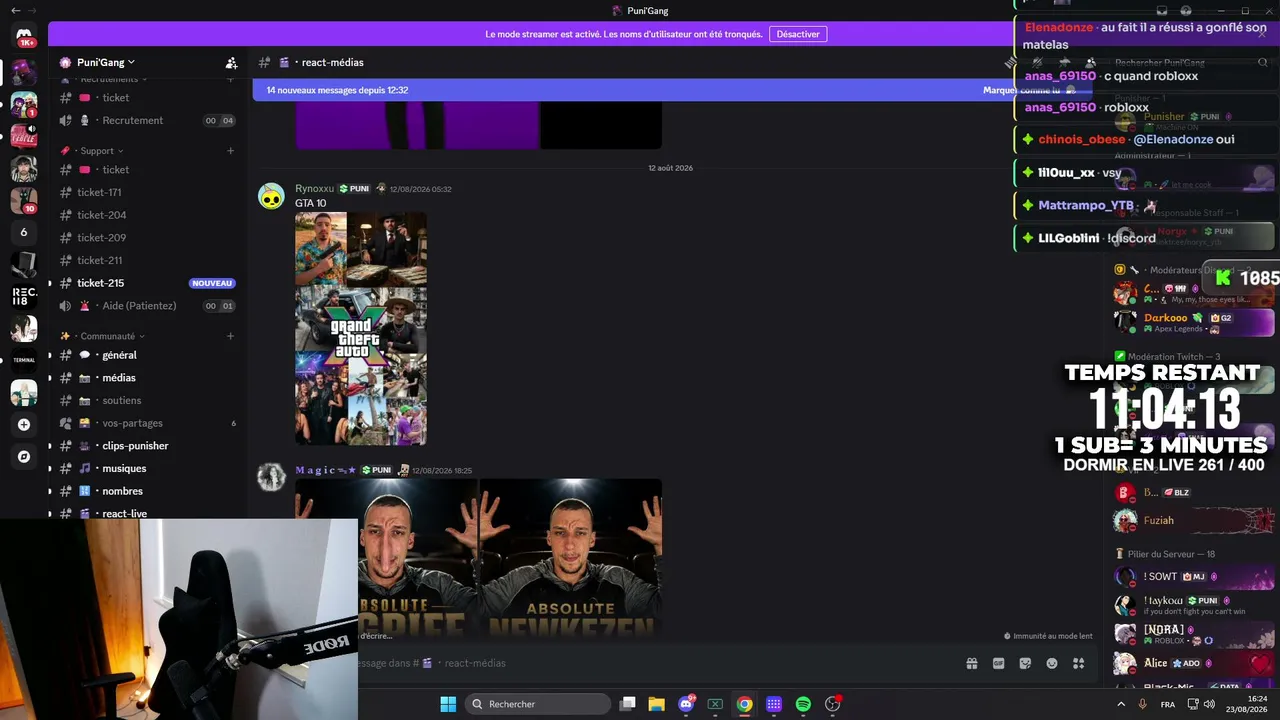Image resolution: width=1280 pixels, height=720 pixels.
Task: Click the Rechercher taskbar search box
Action: tap(539, 704)
